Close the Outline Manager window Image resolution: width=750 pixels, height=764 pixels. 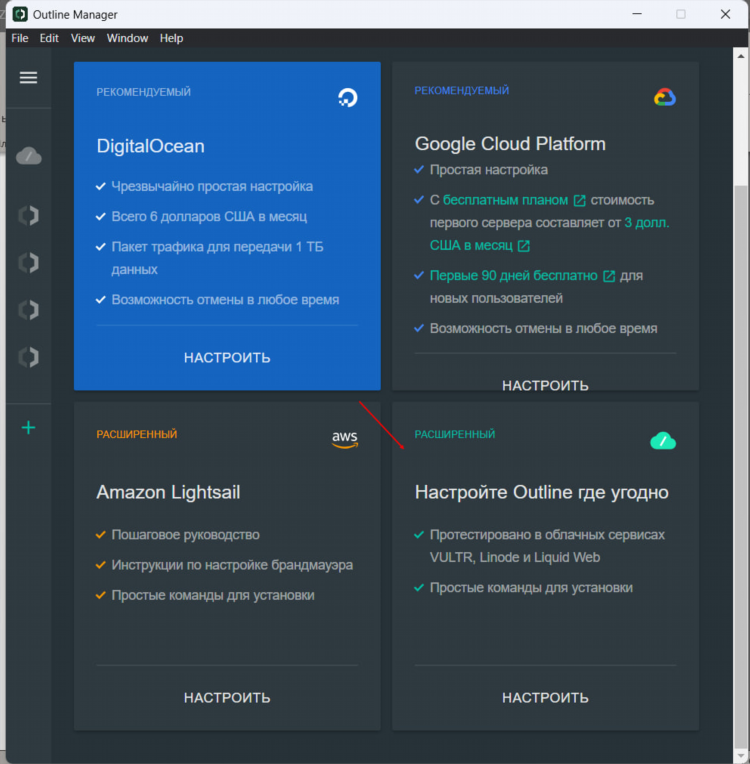tap(725, 14)
